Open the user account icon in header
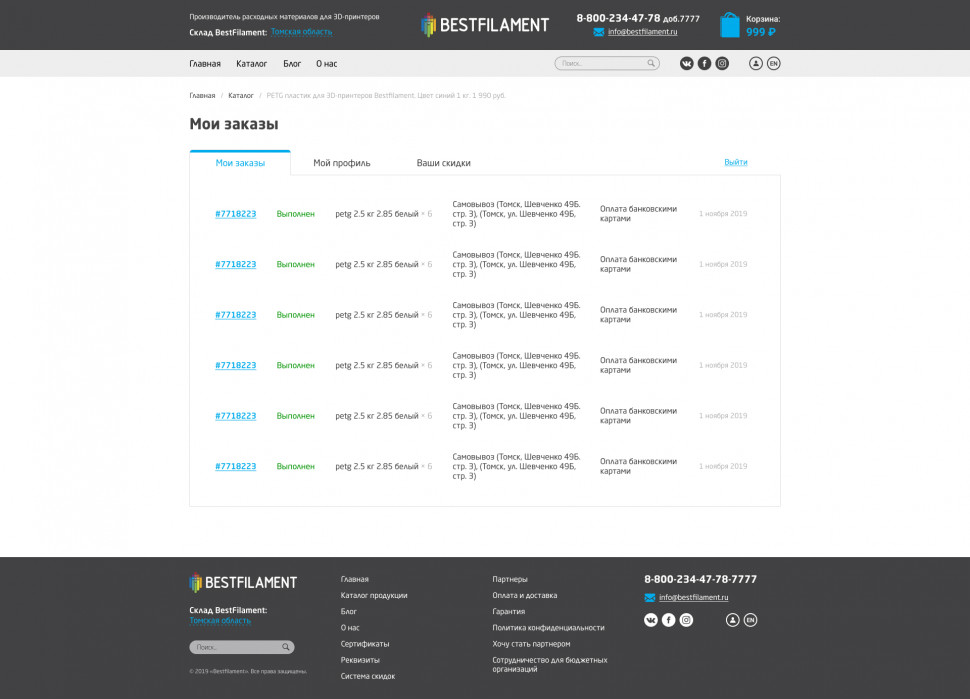Viewport: 970px width, 699px height. [x=755, y=63]
